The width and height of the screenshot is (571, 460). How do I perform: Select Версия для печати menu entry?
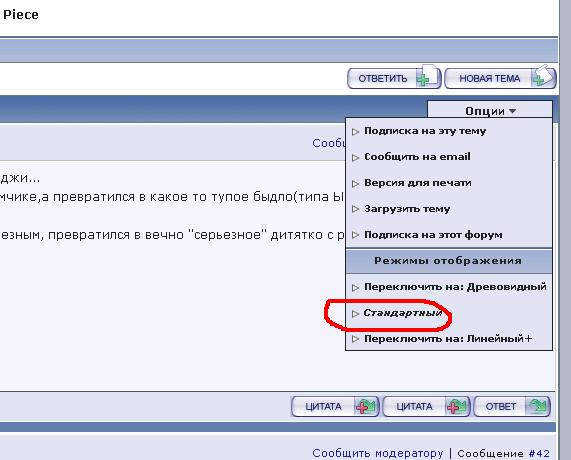(418, 183)
